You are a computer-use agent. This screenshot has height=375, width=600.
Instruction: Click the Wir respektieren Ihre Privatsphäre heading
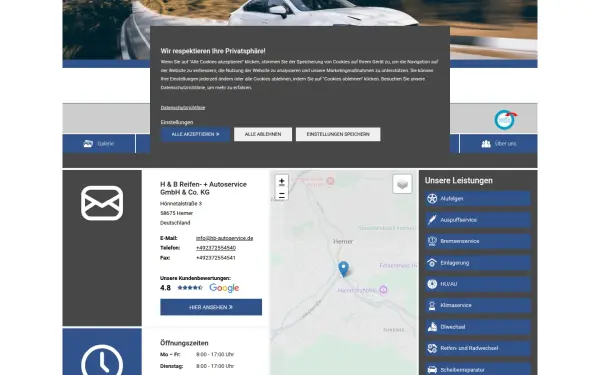click(213, 51)
